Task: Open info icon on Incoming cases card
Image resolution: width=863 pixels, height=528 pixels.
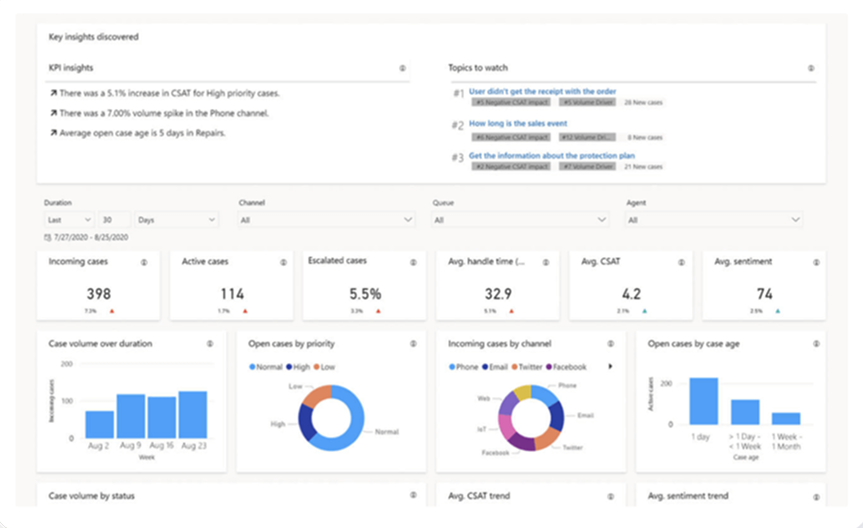Action: coord(144,262)
